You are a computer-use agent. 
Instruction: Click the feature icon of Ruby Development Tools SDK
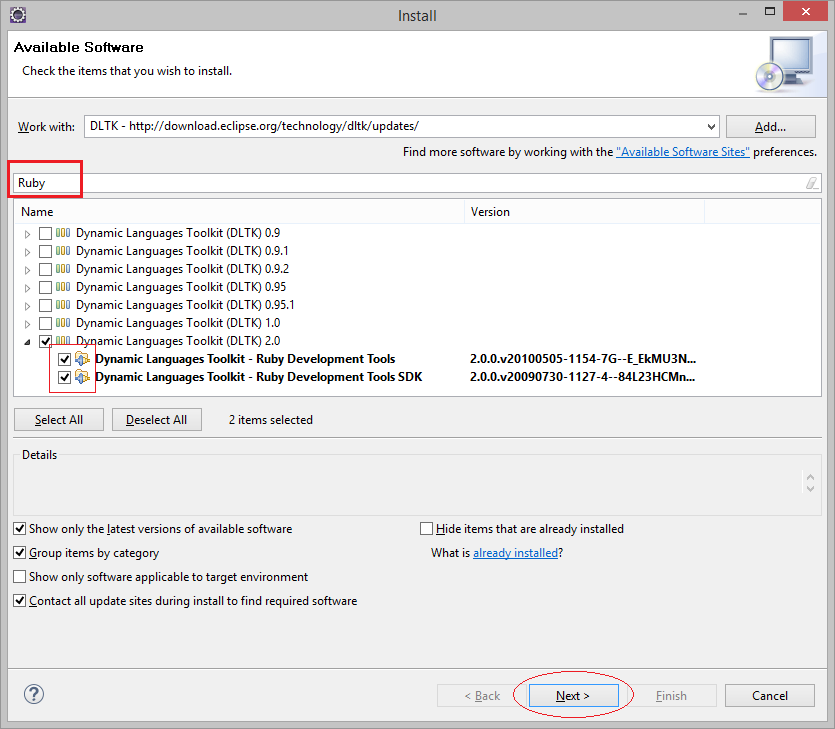click(x=82, y=377)
